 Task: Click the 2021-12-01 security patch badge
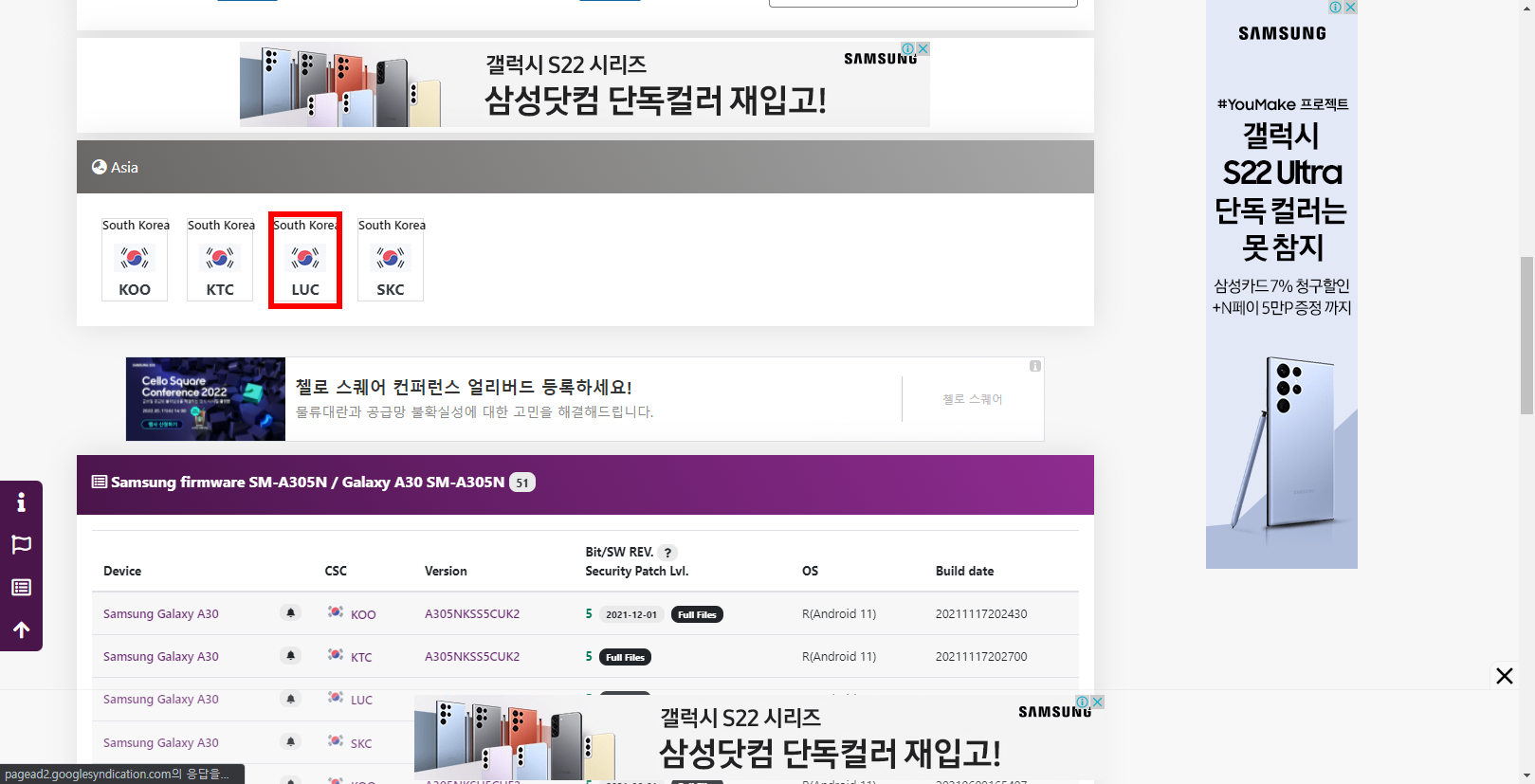pyautogui.click(x=631, y=614)
